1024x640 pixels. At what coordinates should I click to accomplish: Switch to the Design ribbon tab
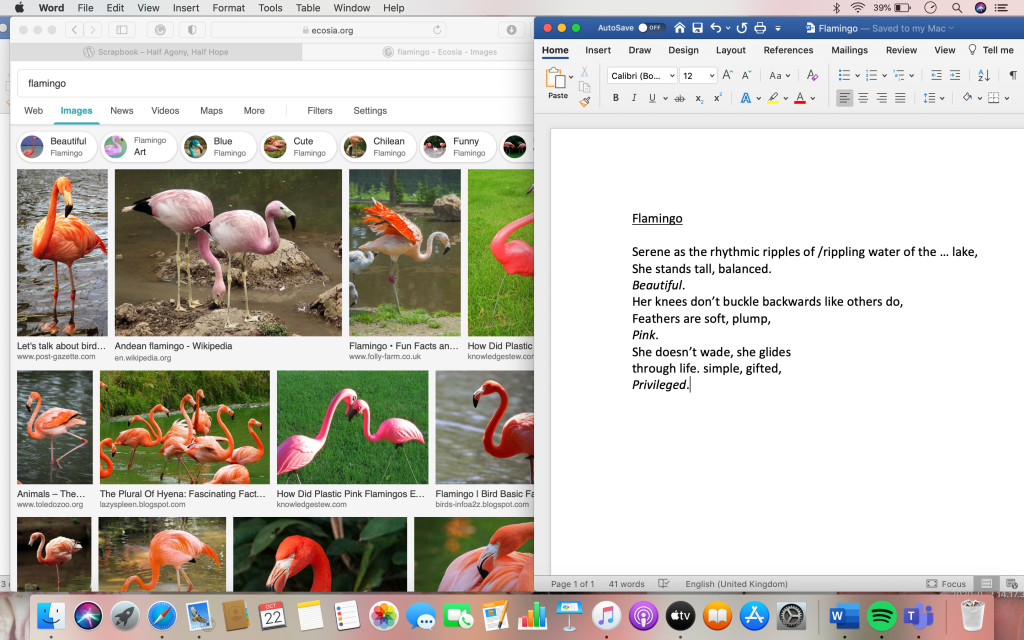[684, 50]
